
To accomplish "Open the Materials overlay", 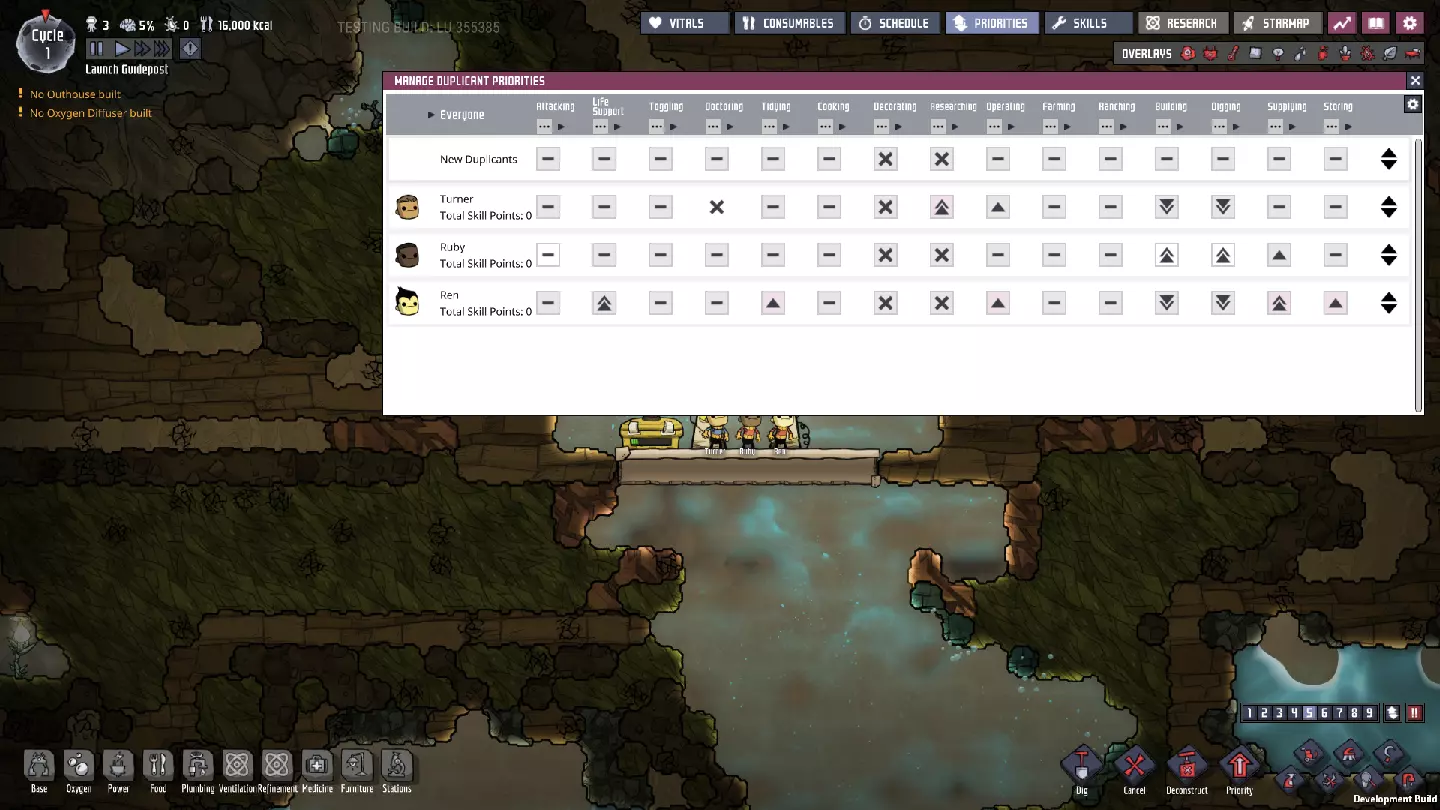I will click(x=1255, y=53).
